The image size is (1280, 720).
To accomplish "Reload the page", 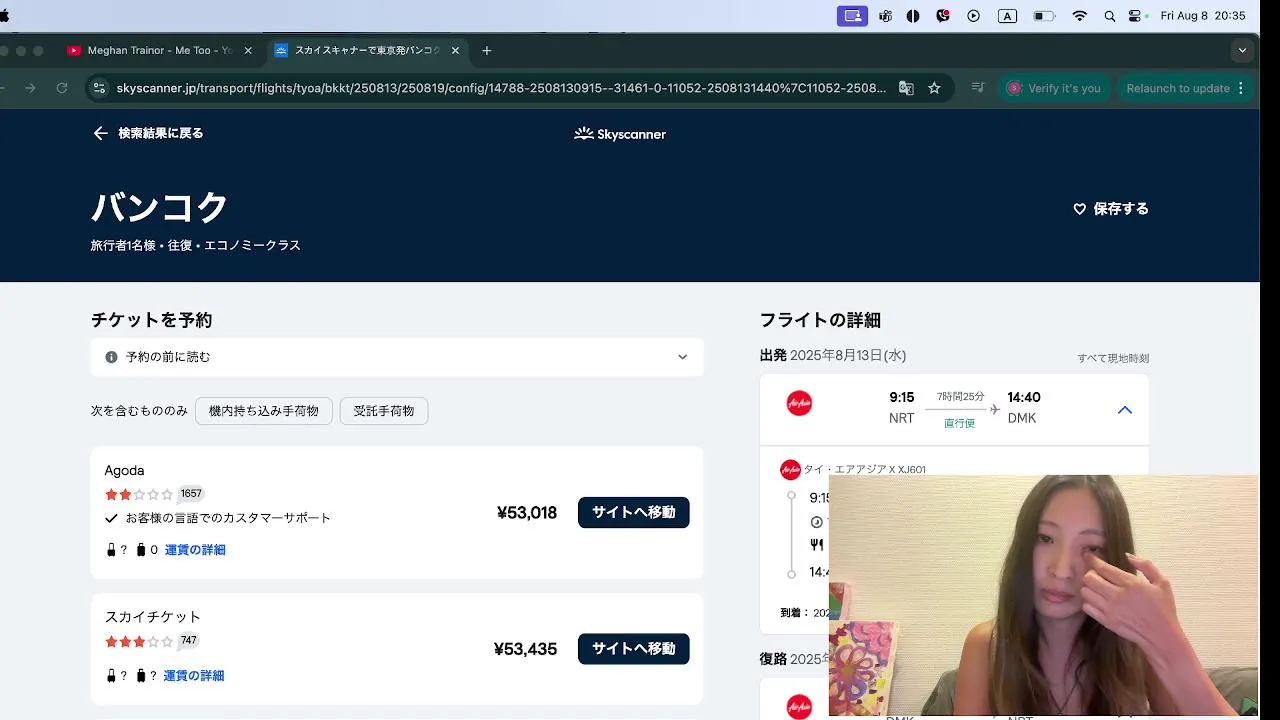I will (x=62, y=88).
